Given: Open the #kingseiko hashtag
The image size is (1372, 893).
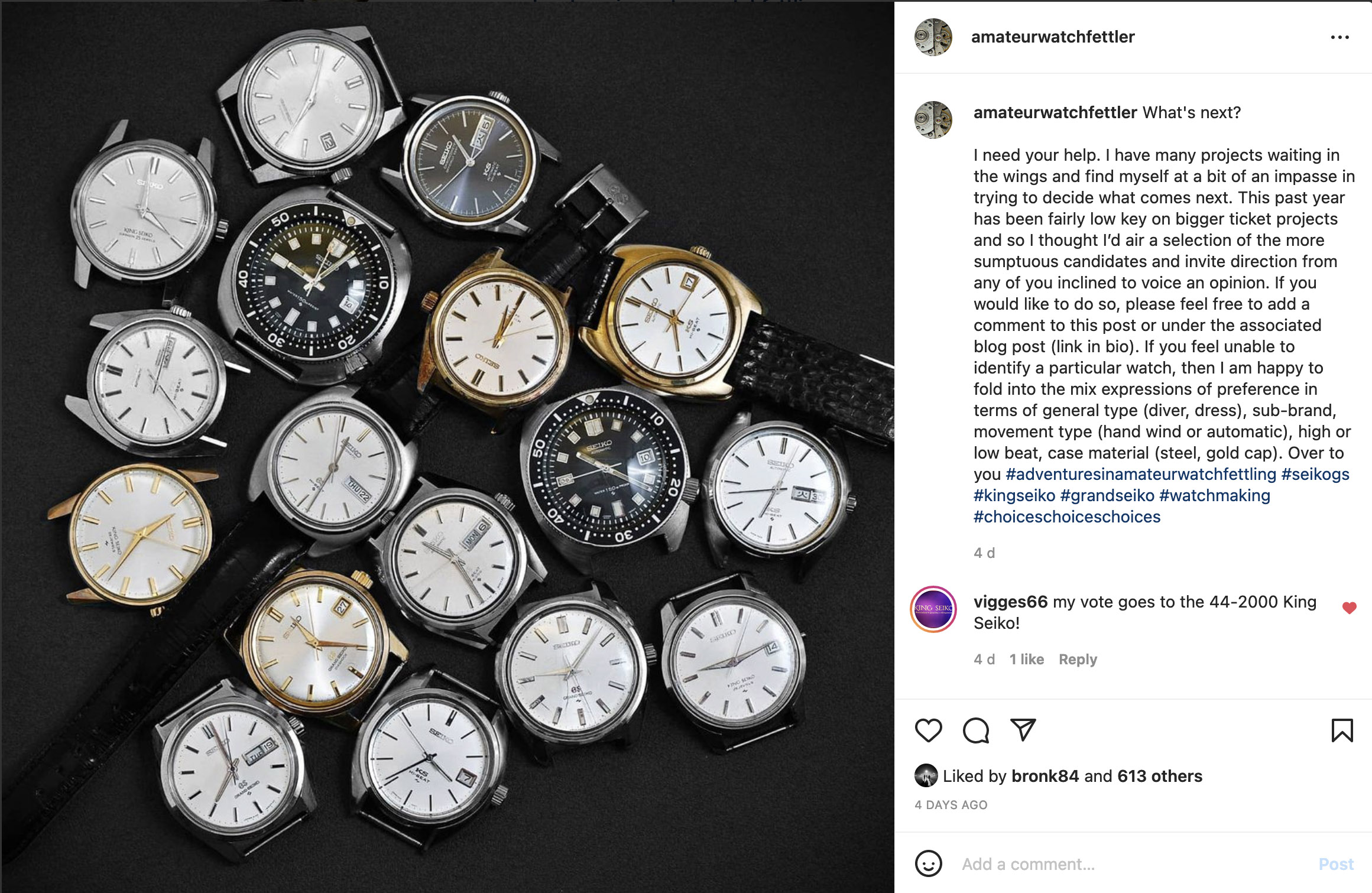Looking at the screenshot, I should coord(1014,495).
